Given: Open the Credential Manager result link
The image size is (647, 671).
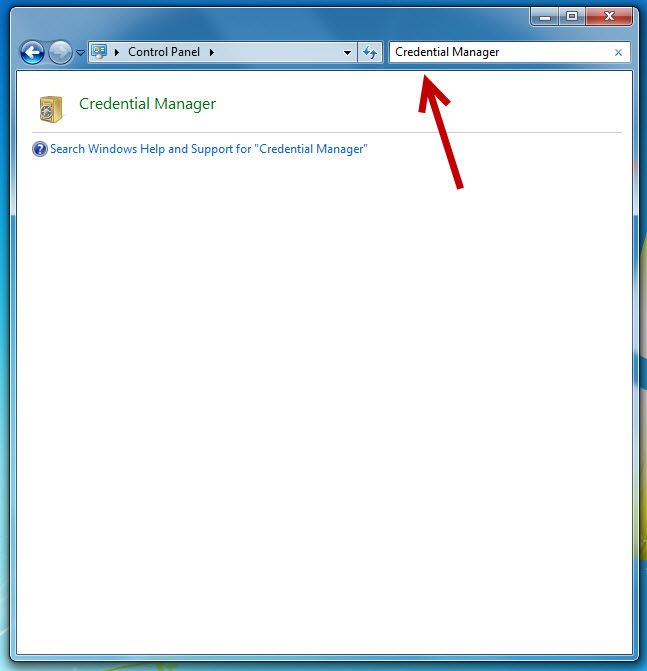Looking at the screenshot, I should point(148,104).
